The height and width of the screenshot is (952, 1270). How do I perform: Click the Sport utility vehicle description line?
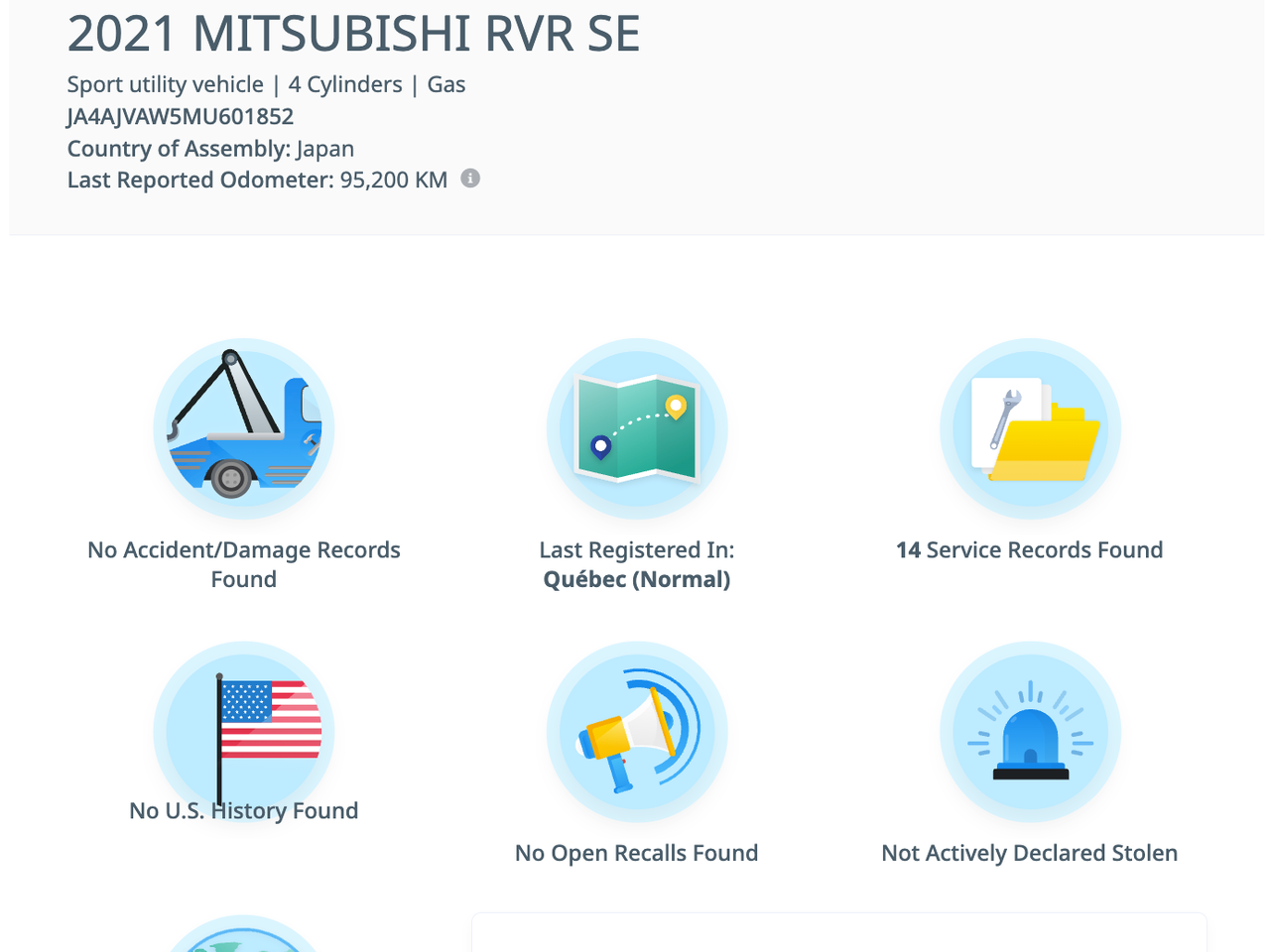point(266,85)
